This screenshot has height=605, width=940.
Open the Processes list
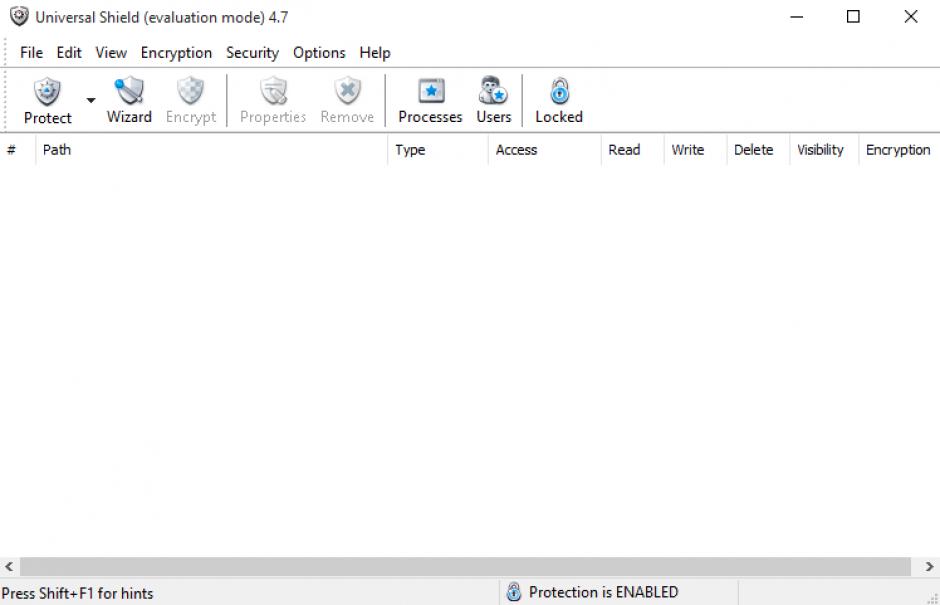[x=430, y=100]
